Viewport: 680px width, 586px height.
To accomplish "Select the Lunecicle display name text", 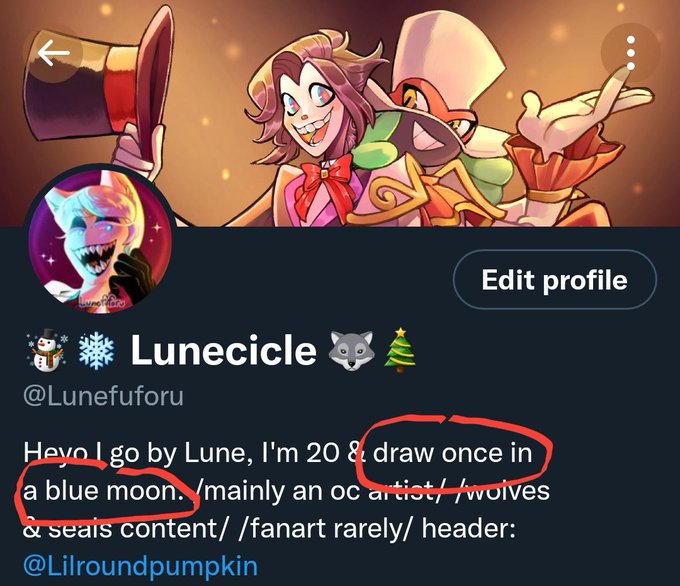I will coord(223,350).
